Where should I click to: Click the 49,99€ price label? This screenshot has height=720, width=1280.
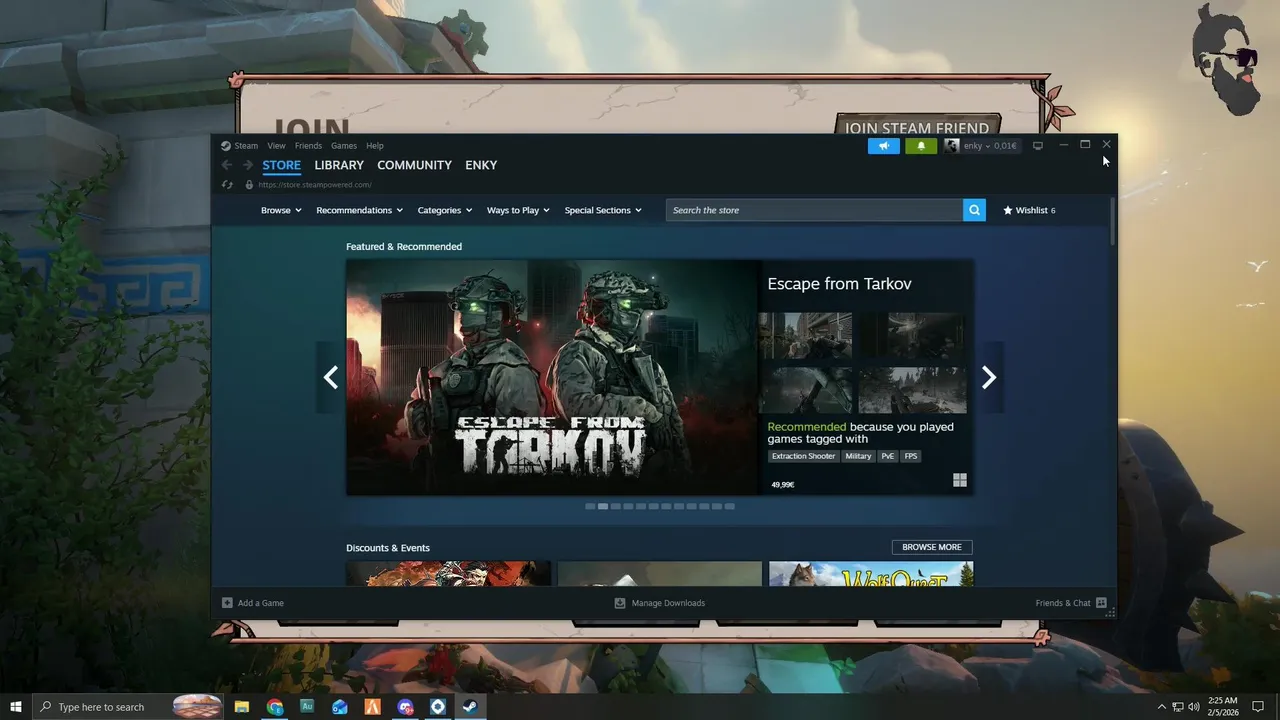[783, 485]
